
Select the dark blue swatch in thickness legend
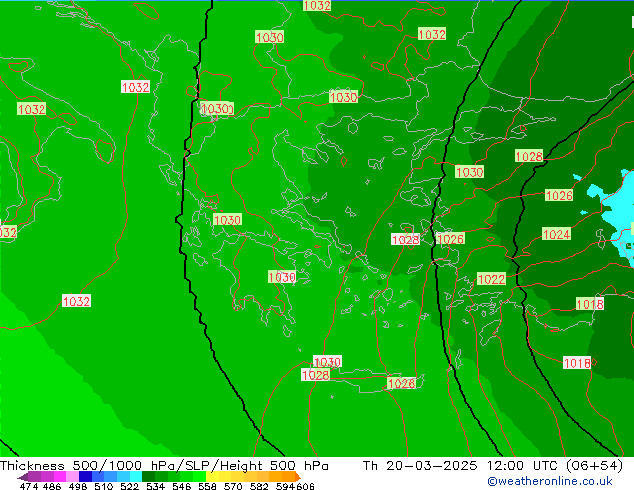coord(85,477)
